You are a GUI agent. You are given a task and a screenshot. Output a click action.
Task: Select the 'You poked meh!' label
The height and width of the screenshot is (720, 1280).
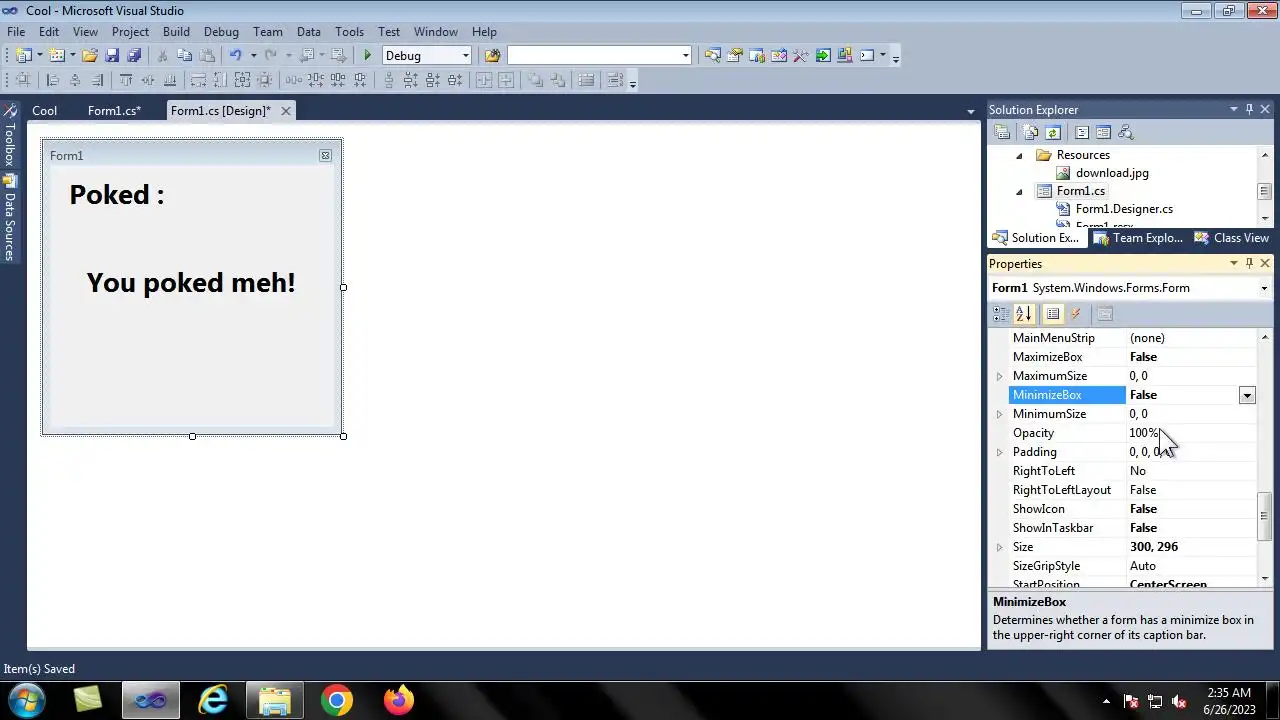[x=191, y=283]
